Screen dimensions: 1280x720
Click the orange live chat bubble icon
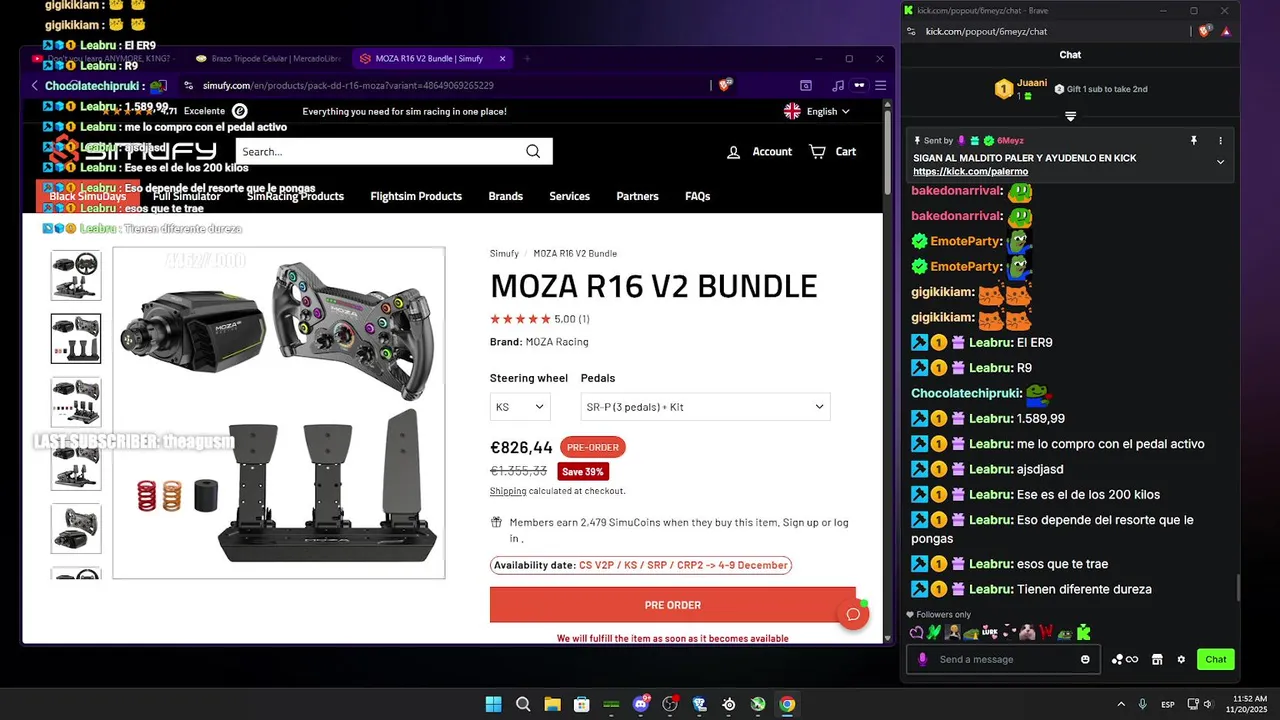pos(853,614)
